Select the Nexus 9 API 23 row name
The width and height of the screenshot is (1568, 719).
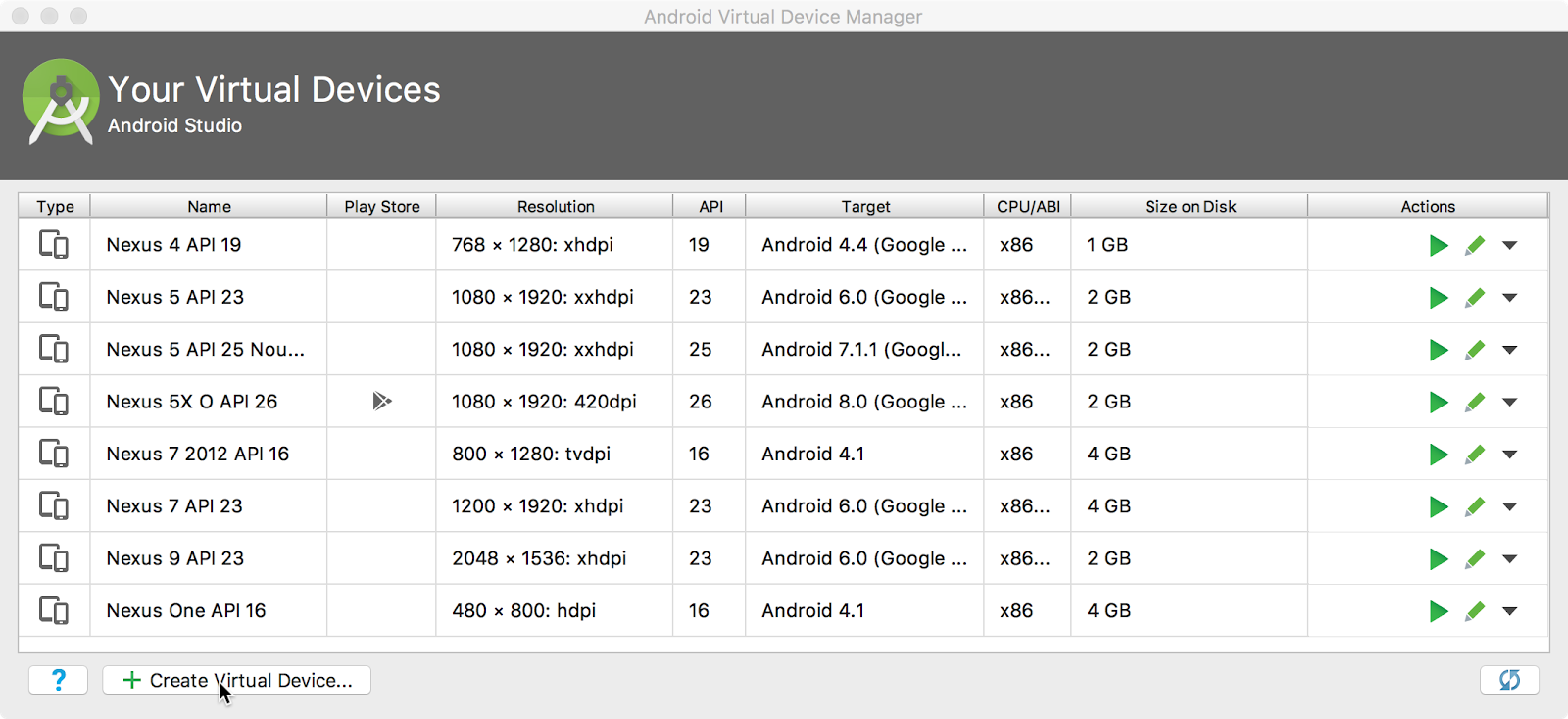tap(175, 558)
